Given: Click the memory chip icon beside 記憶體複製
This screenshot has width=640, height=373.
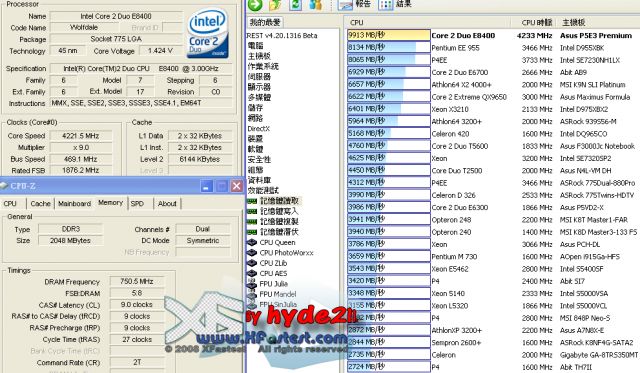Looking at the screenshot, I should 252,222.
